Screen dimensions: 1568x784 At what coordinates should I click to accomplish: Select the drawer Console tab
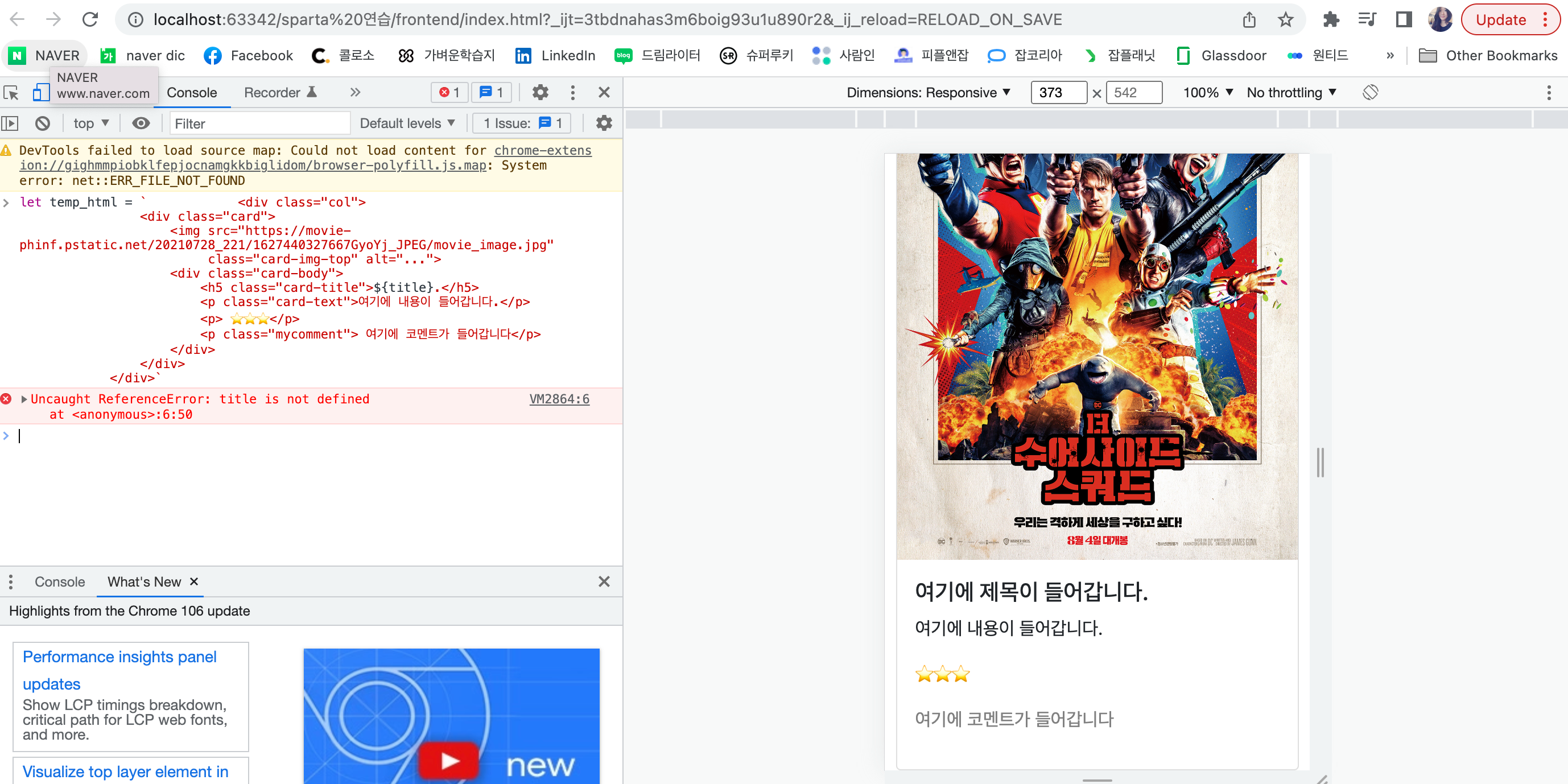click(60, 582)
